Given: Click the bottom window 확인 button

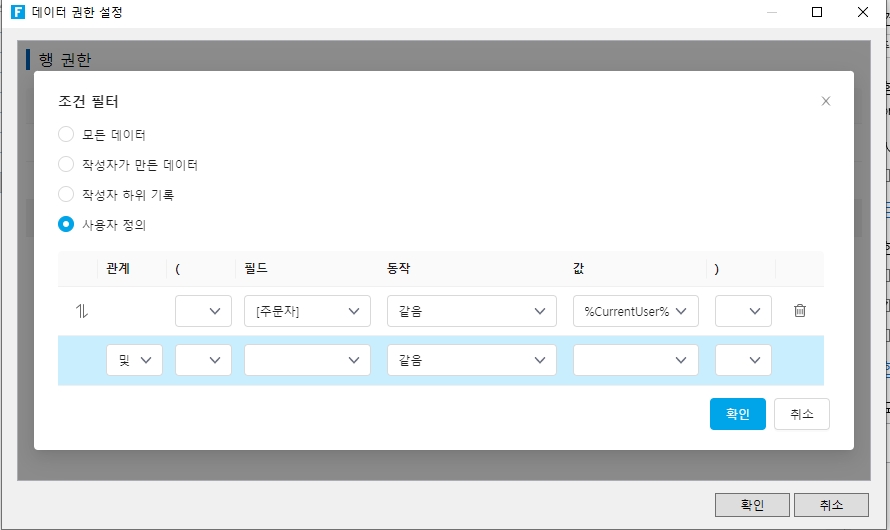Looking at the screenshot, I should coord(751,505).
